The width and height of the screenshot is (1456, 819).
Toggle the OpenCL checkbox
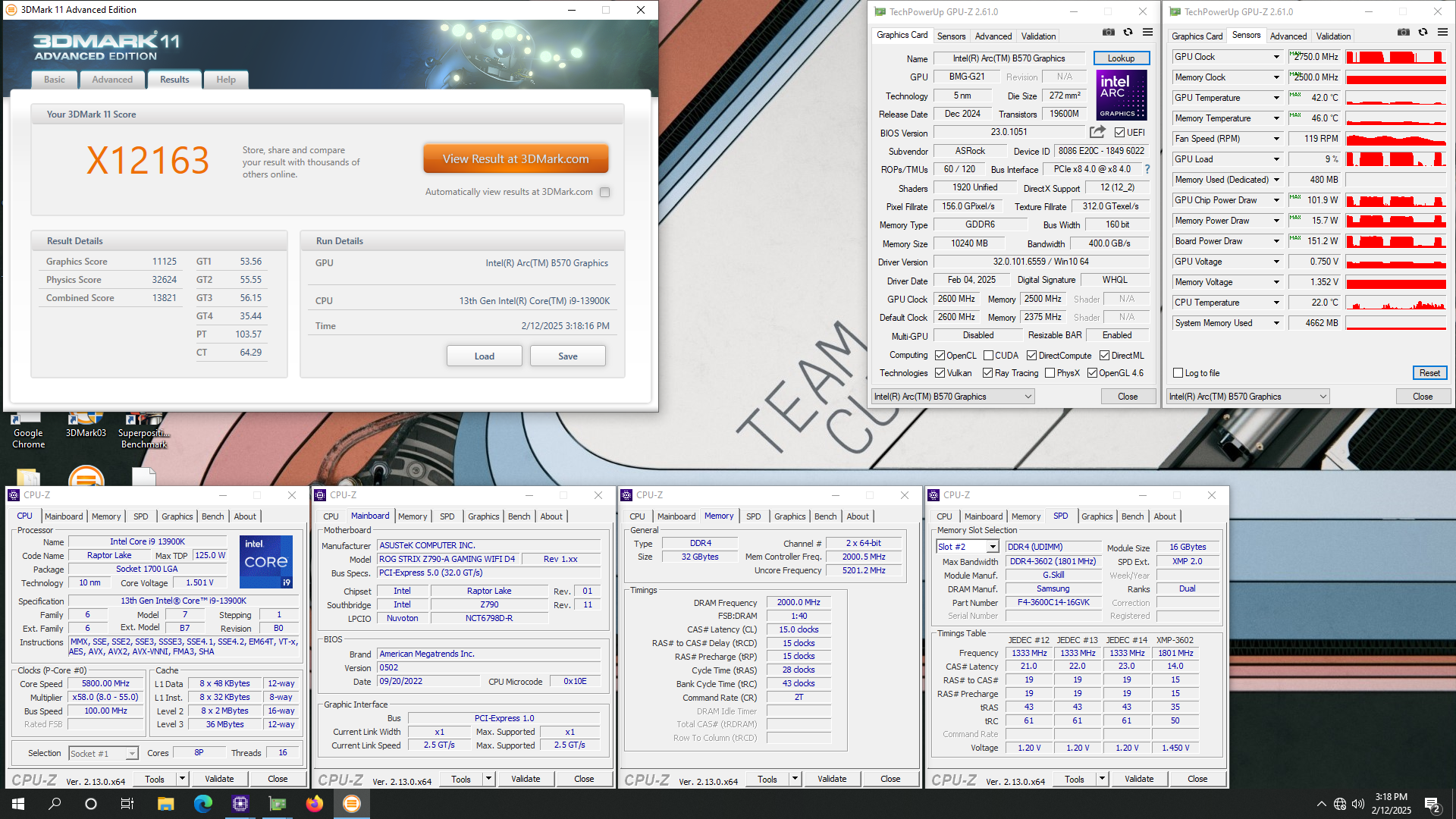coord(940,356)
